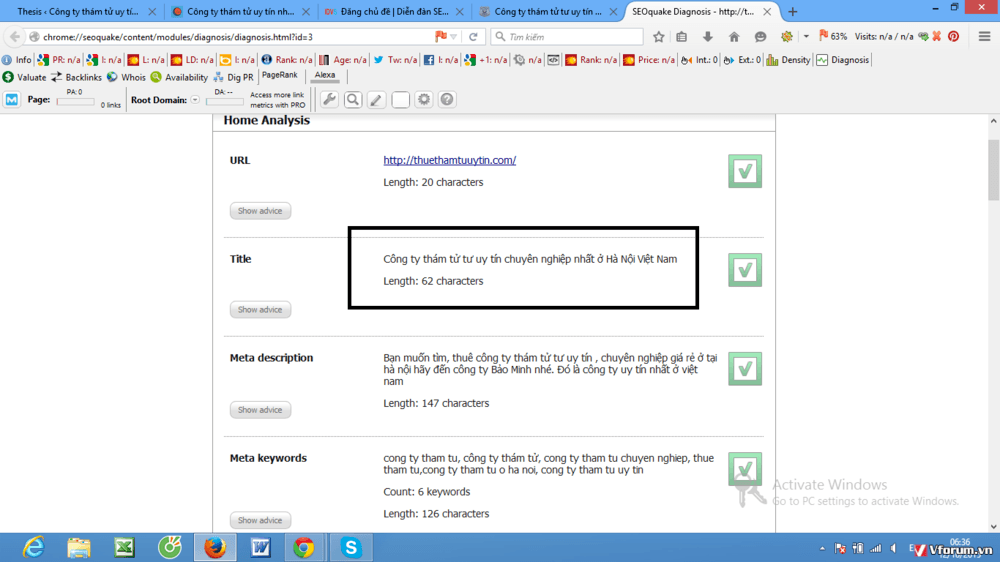The height and width of the screenshot is (562, 1000).
Task: Select the PageRank toolbar tab
Action: (x=279, y=75)
